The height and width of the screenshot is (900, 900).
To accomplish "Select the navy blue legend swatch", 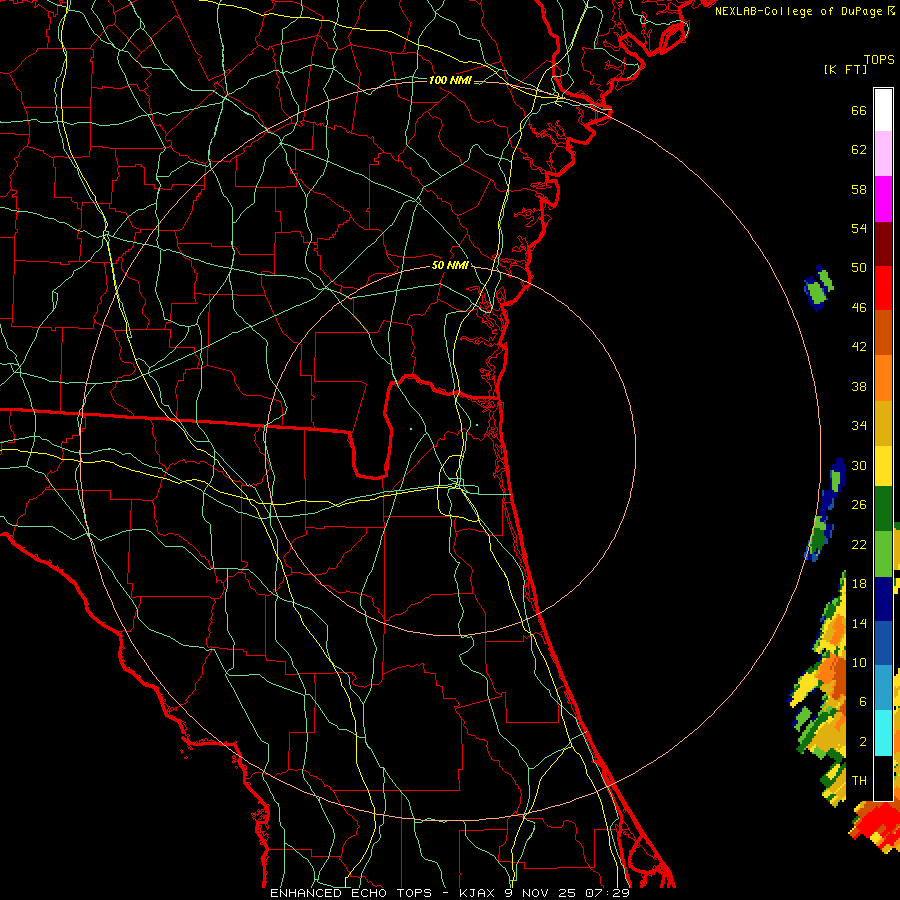I will [883, 599].
